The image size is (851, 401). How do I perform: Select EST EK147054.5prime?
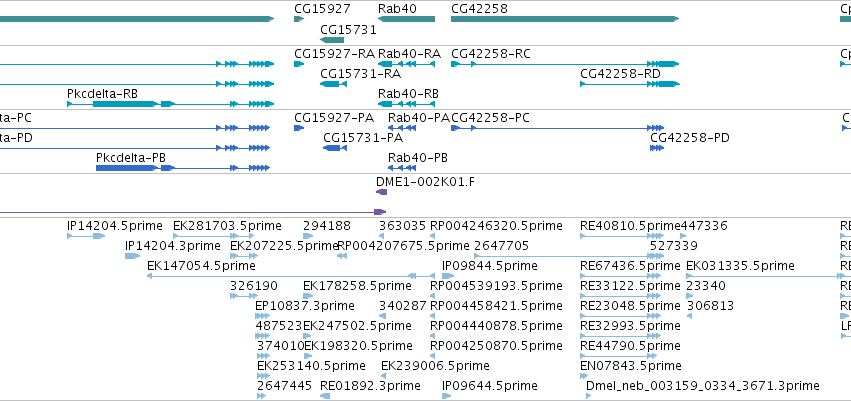[x=201, y=266]
